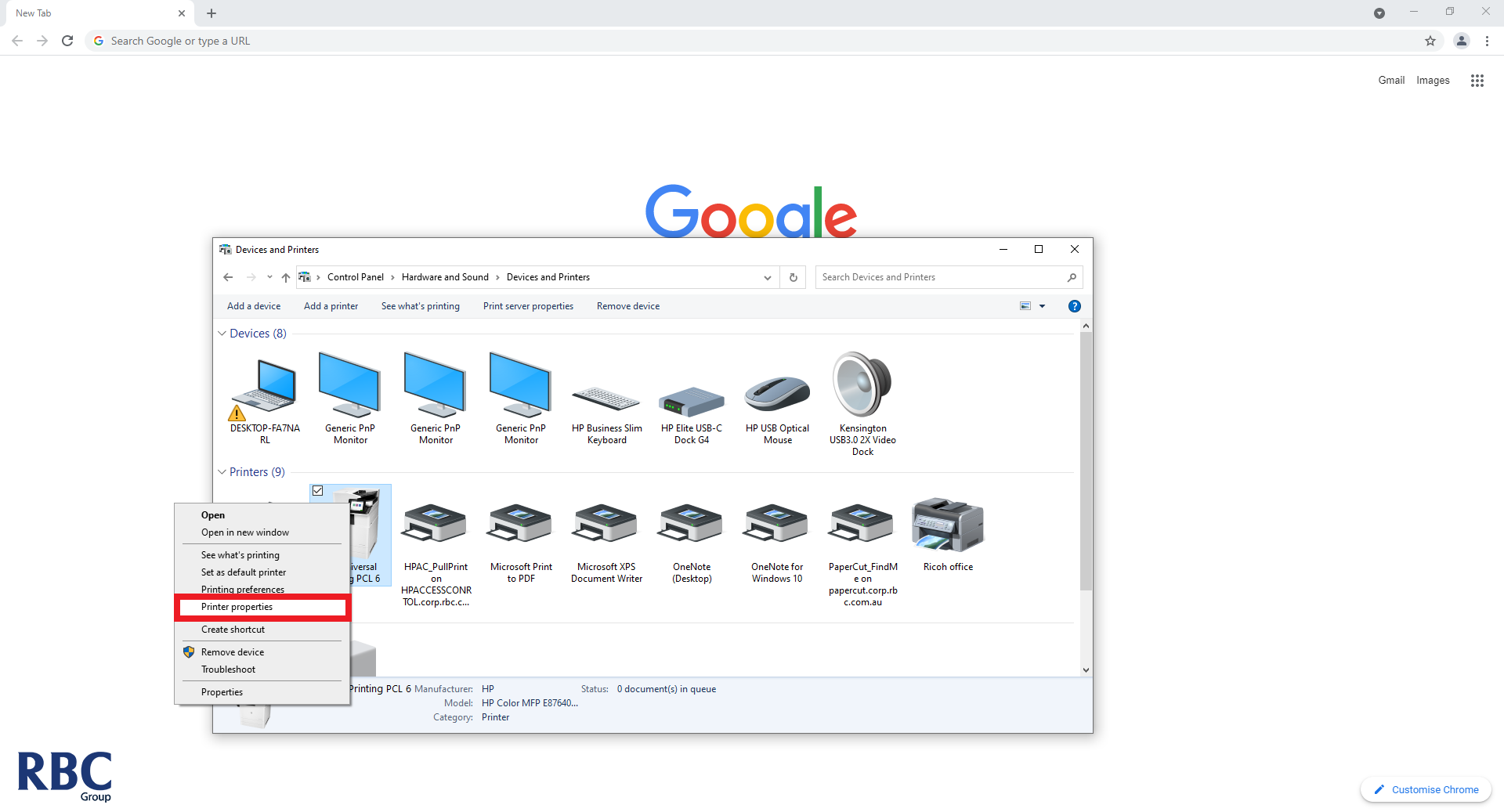Select the Ricoh office printer icon
1504x812 pixels.
click(947, 525)
